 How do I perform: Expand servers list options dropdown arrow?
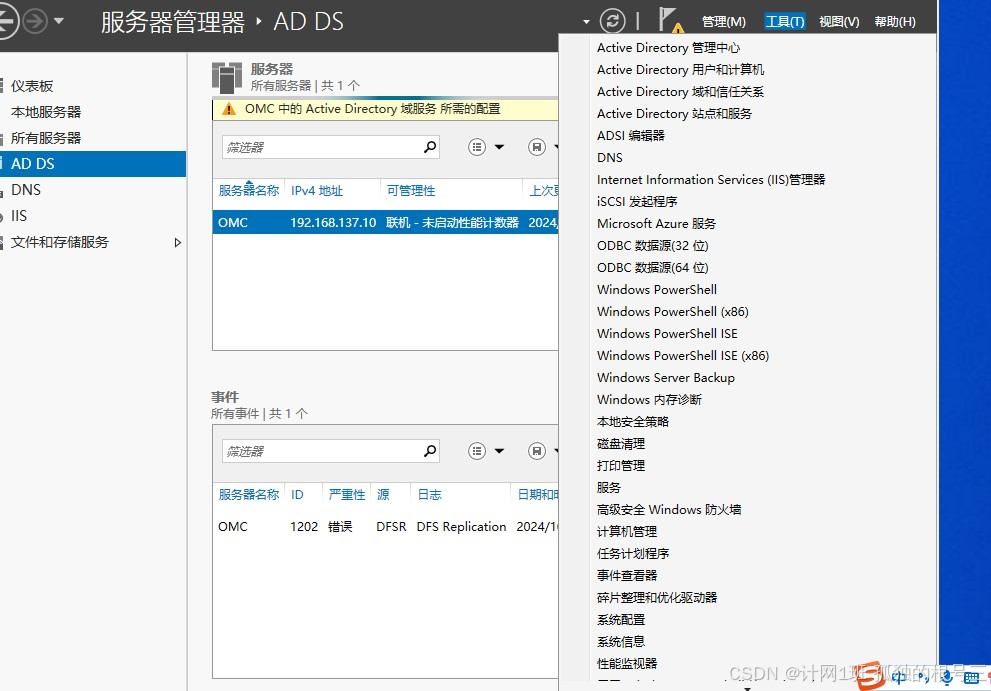(499, 147)
